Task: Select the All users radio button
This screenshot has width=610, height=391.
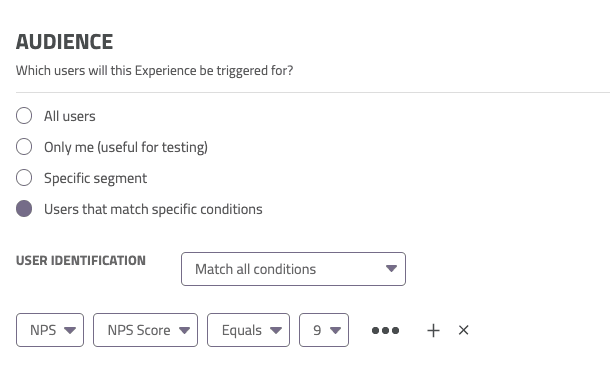Action: (24, 116)
